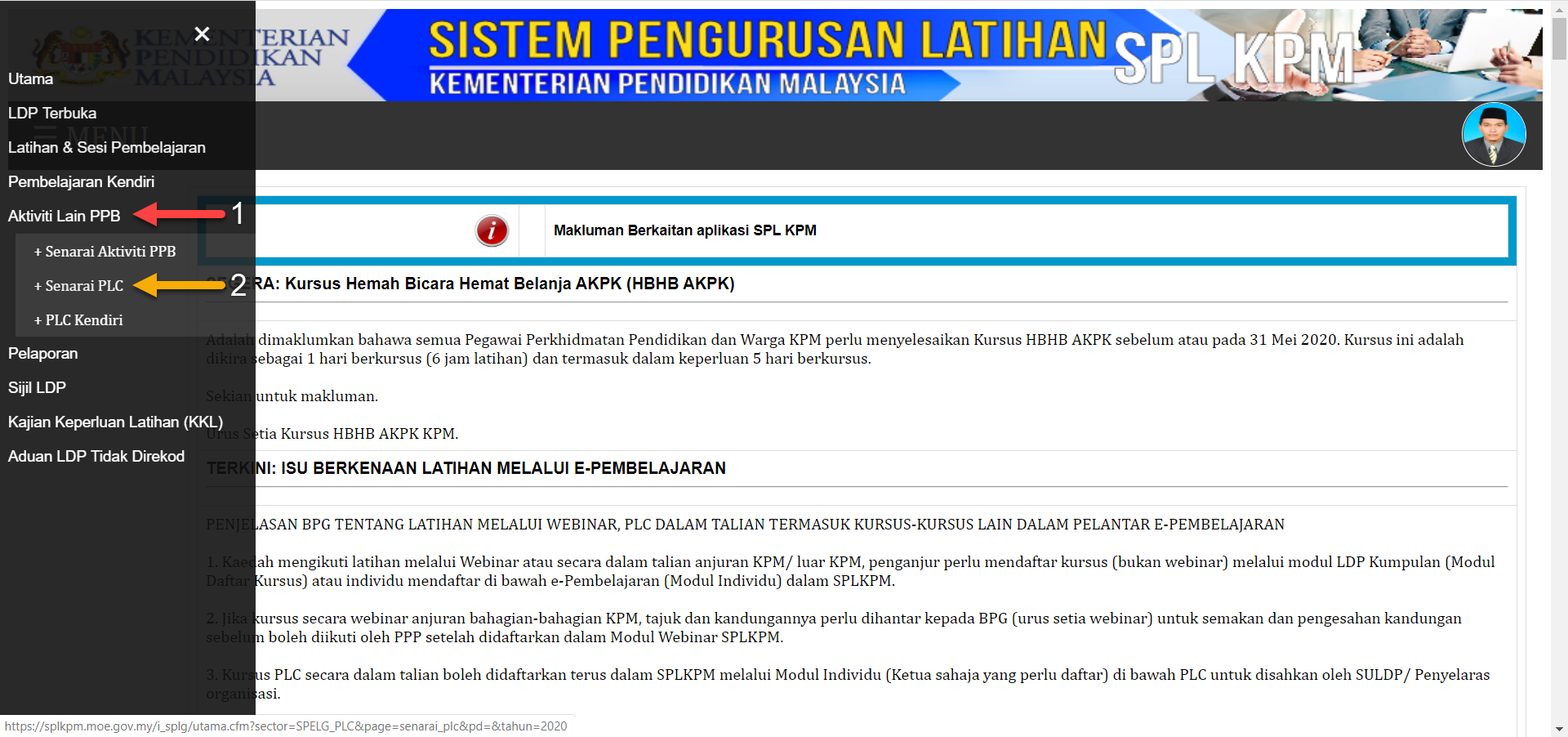1568x737 pixels.
Task: Open Senarai Aktiviti PPB submenu item
Action: [105, 252]
